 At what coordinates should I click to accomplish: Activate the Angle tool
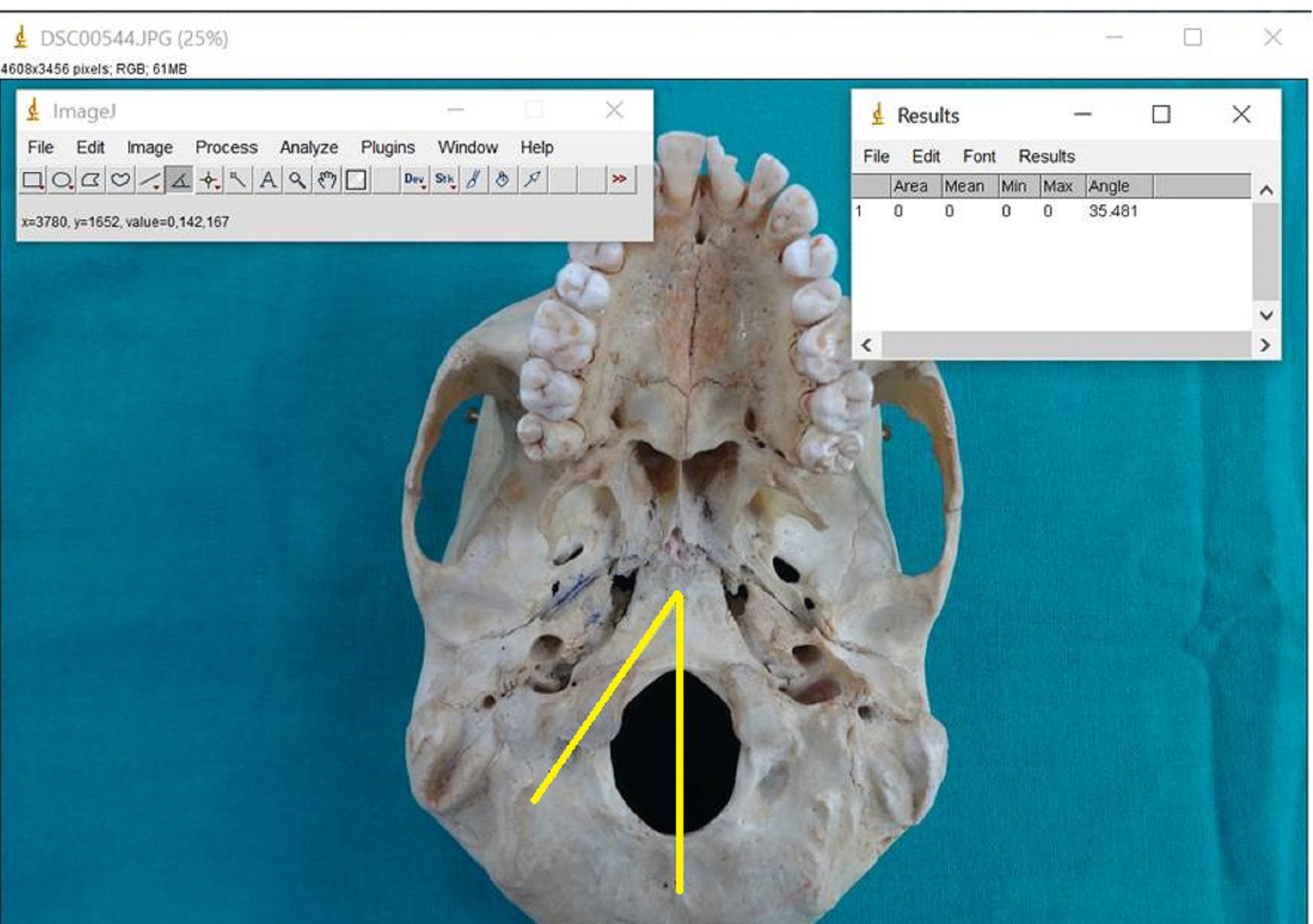pyautogui.click(x=179, y=180)
